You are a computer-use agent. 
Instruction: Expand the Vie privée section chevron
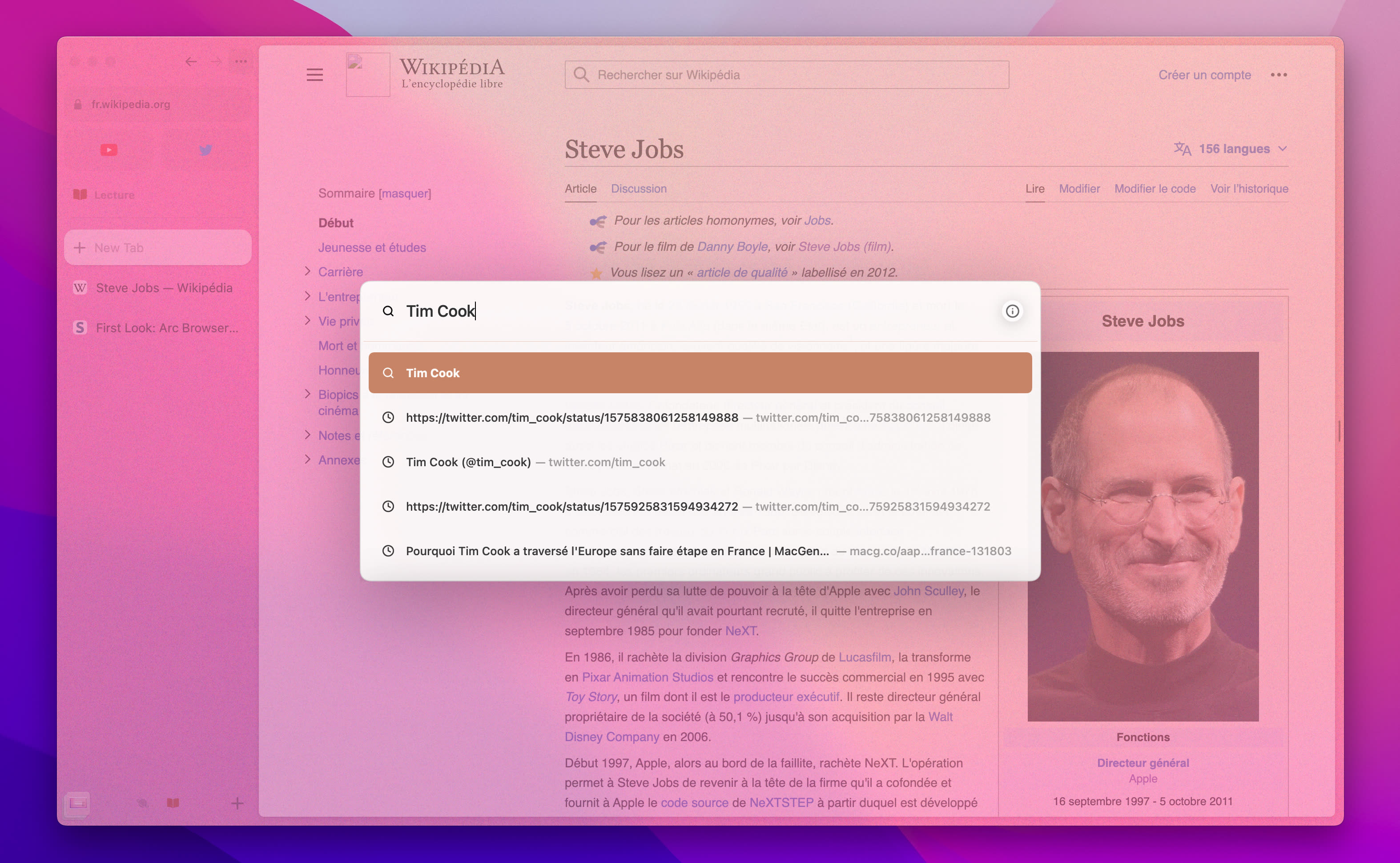[x=307, y=320]
